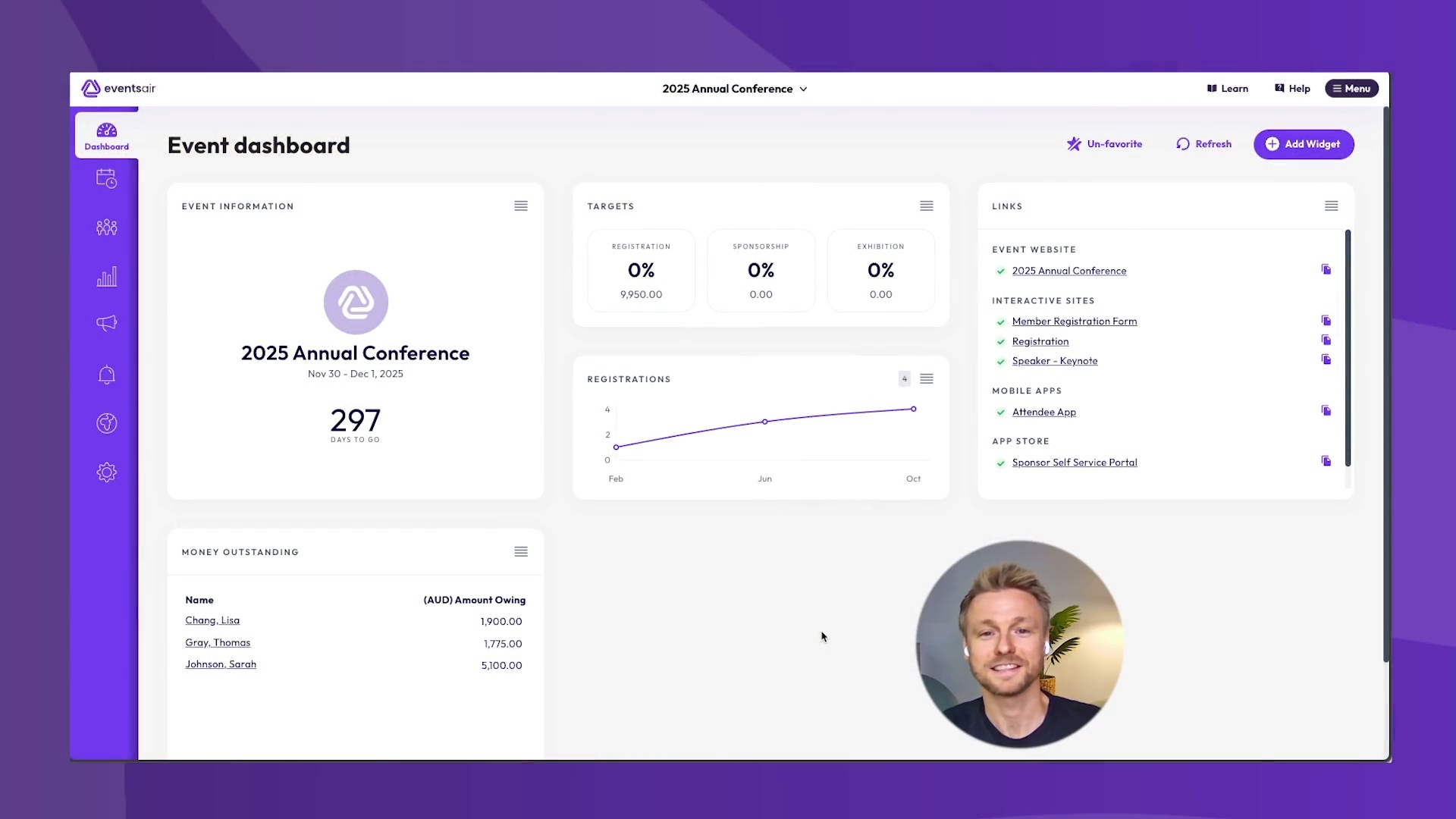Expand the 2025 Annual Conference event dropdown
The width and height of the screenshot is (1456, 819).
click(735, 89)
